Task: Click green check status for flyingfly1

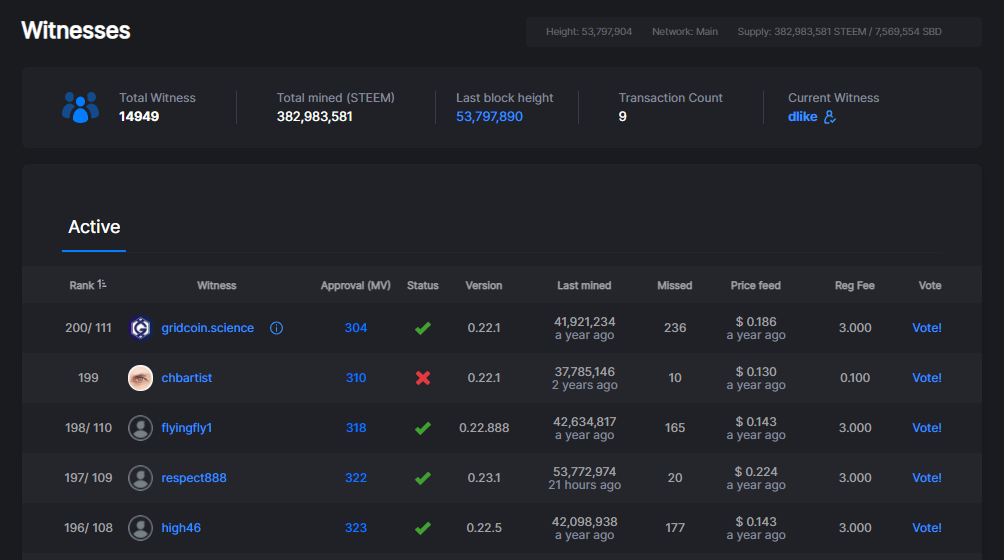Action: pyautogui.click(x=423, y=428)
